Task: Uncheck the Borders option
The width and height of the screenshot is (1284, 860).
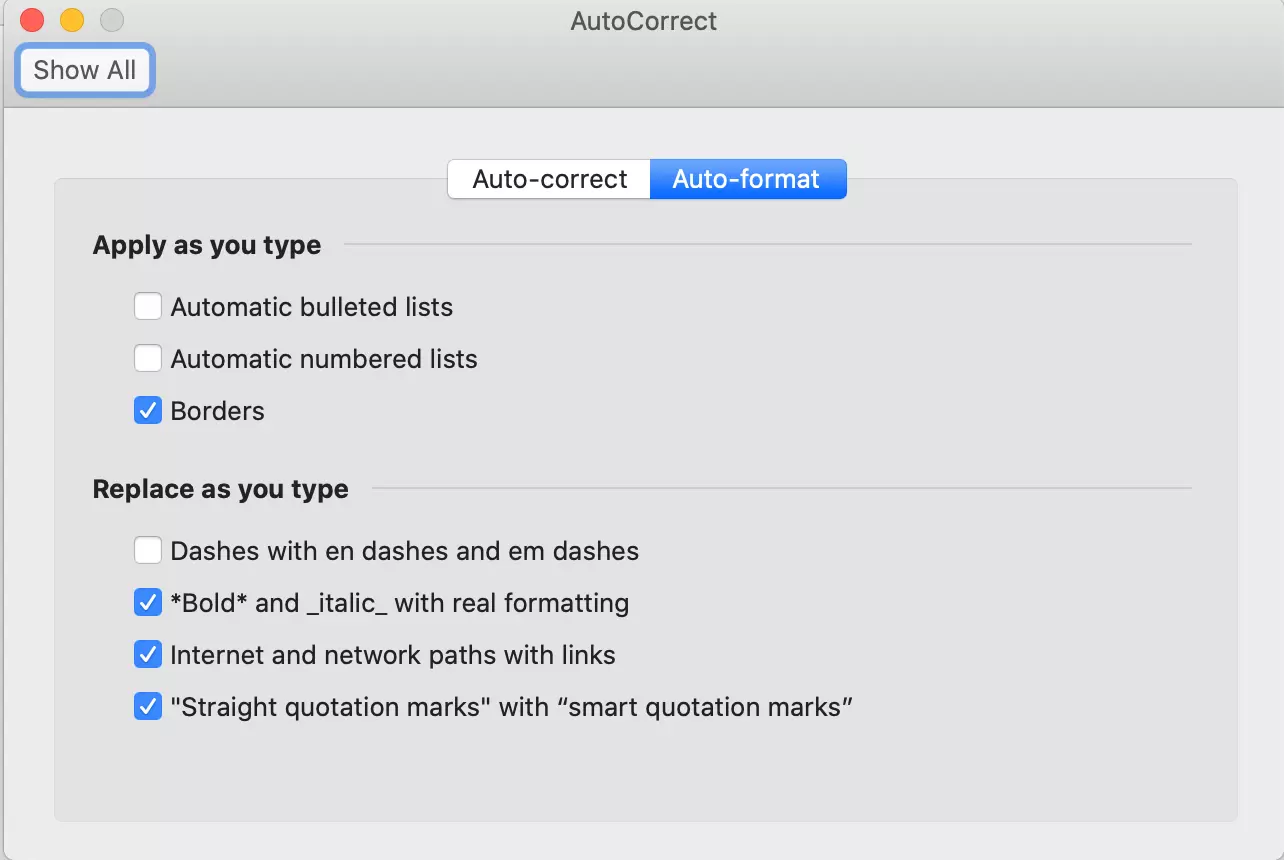Action: (148, 410)
